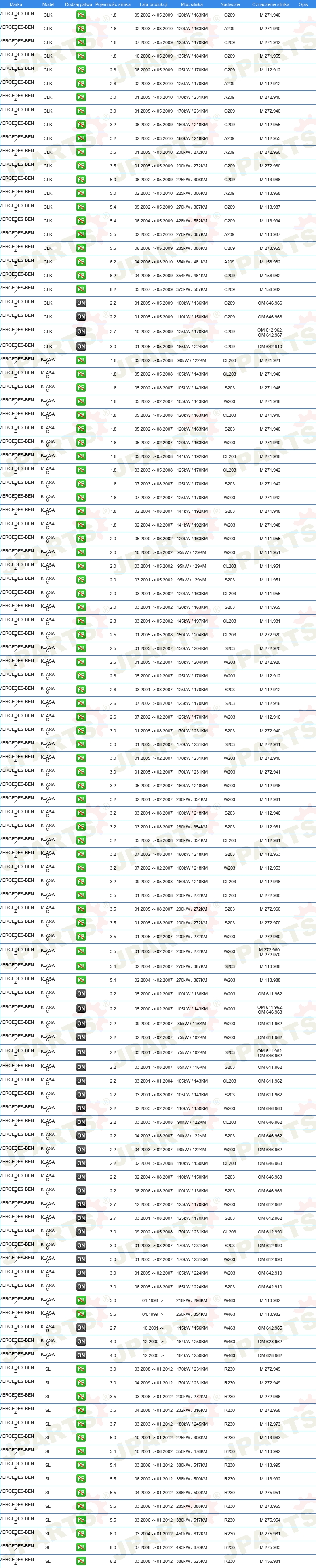Select power cell 145kW / 197KM

(192, 621)
